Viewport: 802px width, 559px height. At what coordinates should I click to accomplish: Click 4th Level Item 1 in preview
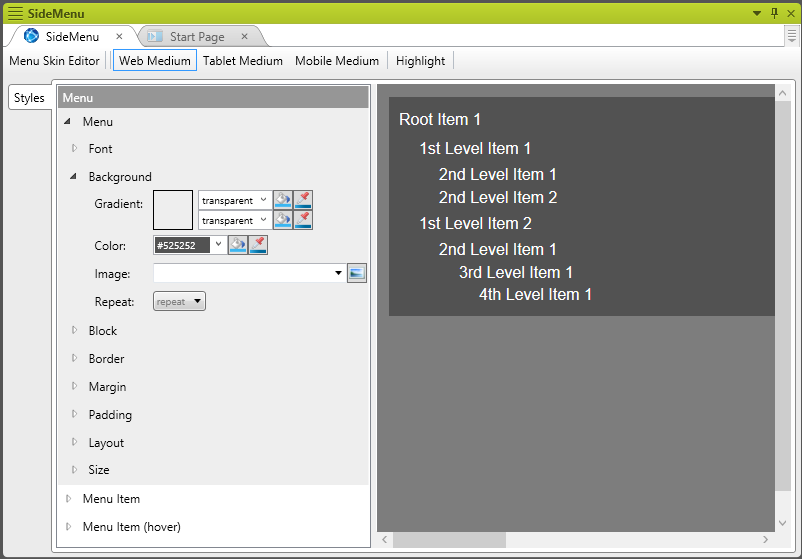(535, 295)
